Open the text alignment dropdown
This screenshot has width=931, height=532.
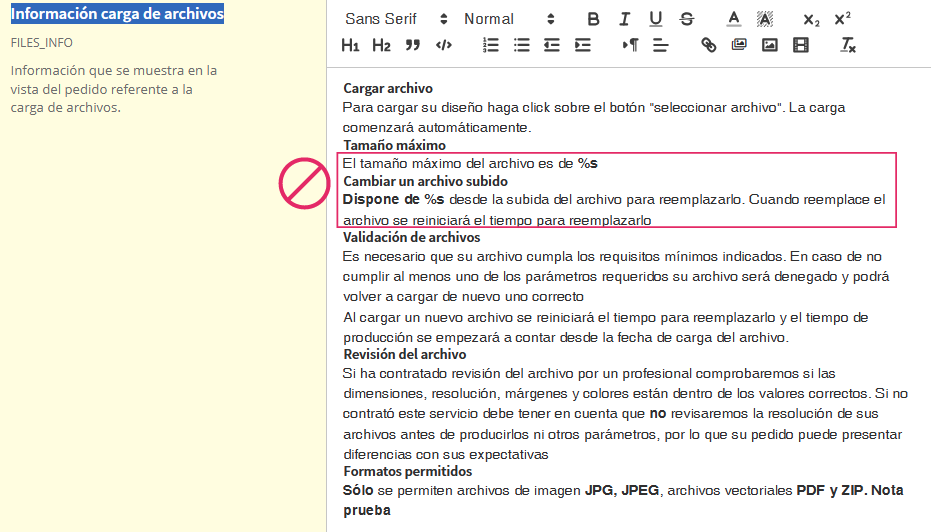661,45
